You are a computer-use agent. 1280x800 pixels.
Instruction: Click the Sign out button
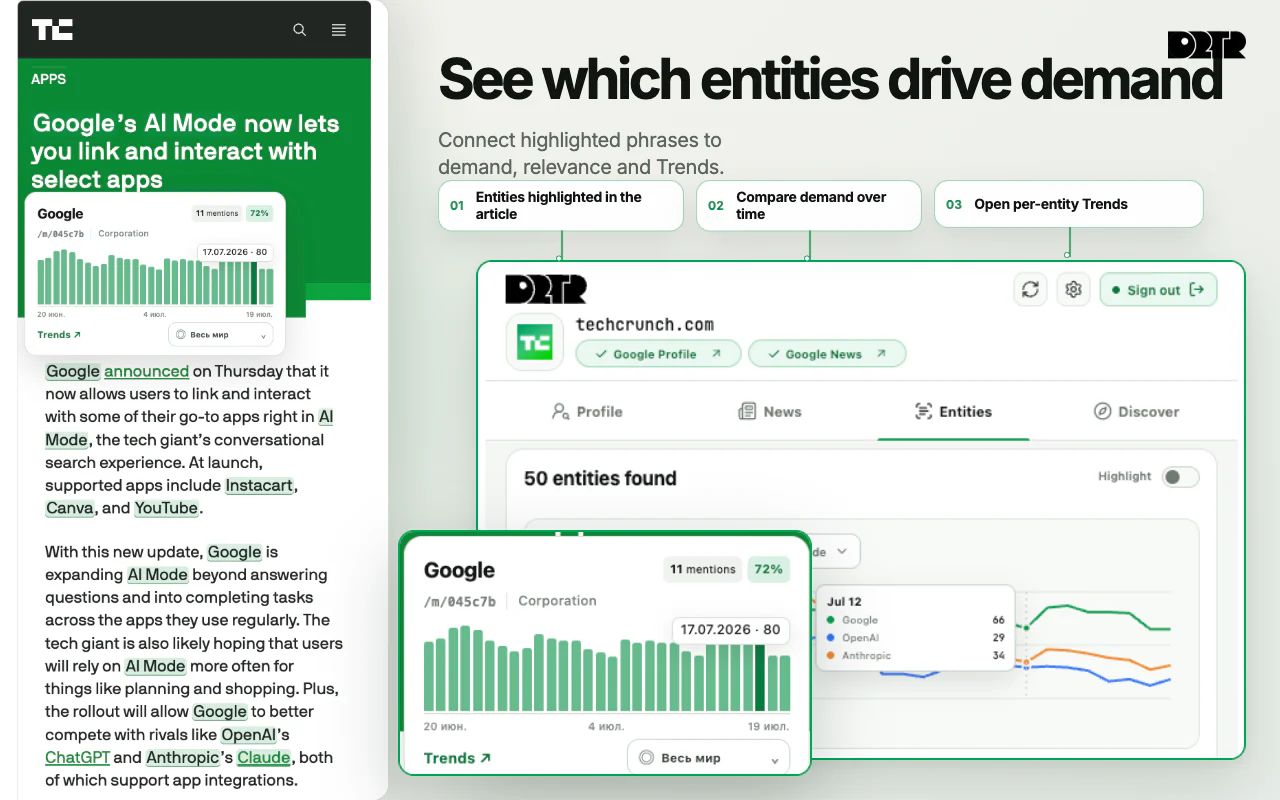[1158, 290]
